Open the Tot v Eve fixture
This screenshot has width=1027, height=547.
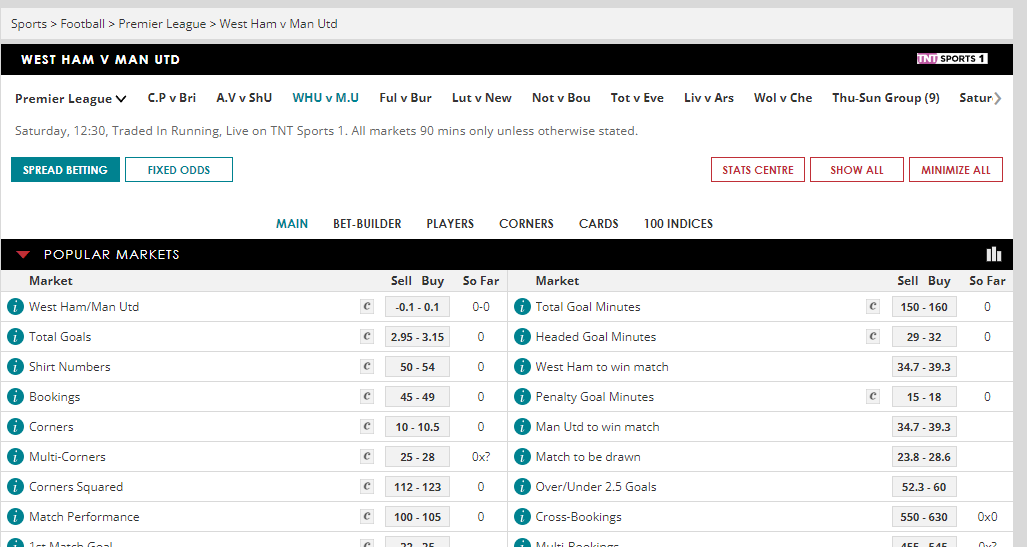[637, 98]
